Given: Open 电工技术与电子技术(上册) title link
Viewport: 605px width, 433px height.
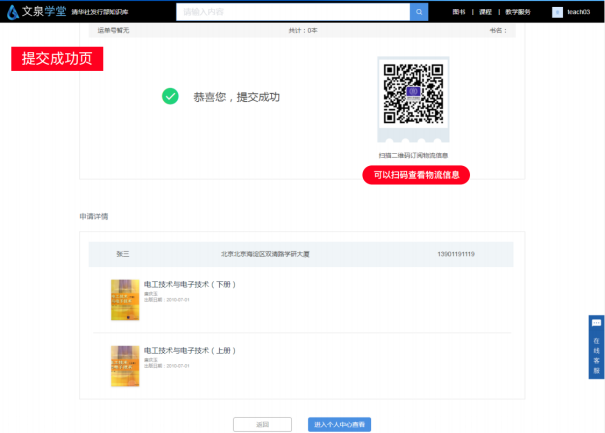Looking at the screenshot, I should (189, 350).
